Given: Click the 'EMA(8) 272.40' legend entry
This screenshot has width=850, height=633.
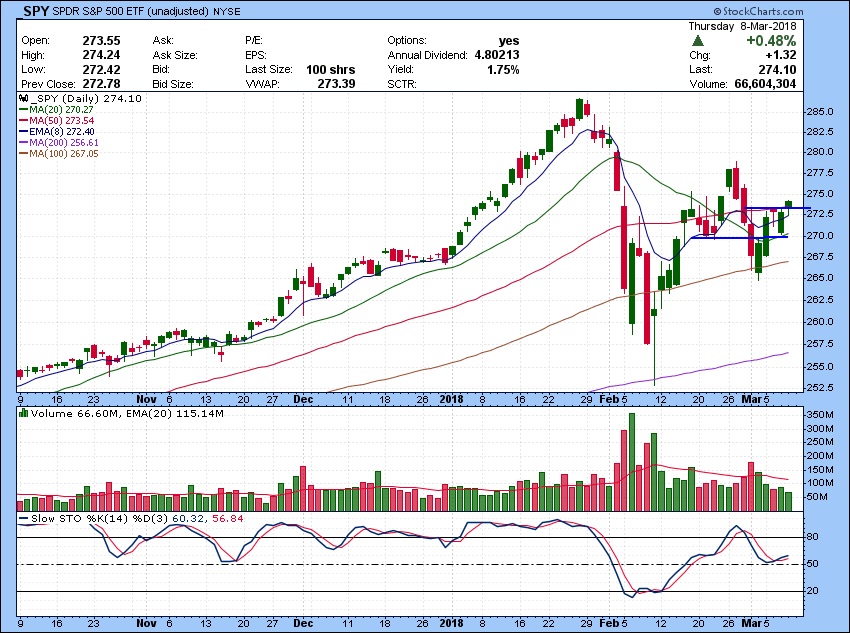Looking at the screenshot, I should [x=64, y=132].
